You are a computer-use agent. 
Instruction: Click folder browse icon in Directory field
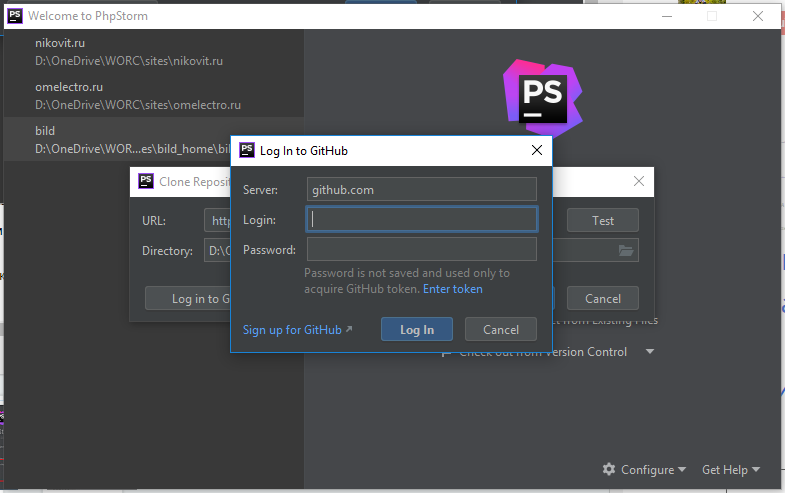626,250
